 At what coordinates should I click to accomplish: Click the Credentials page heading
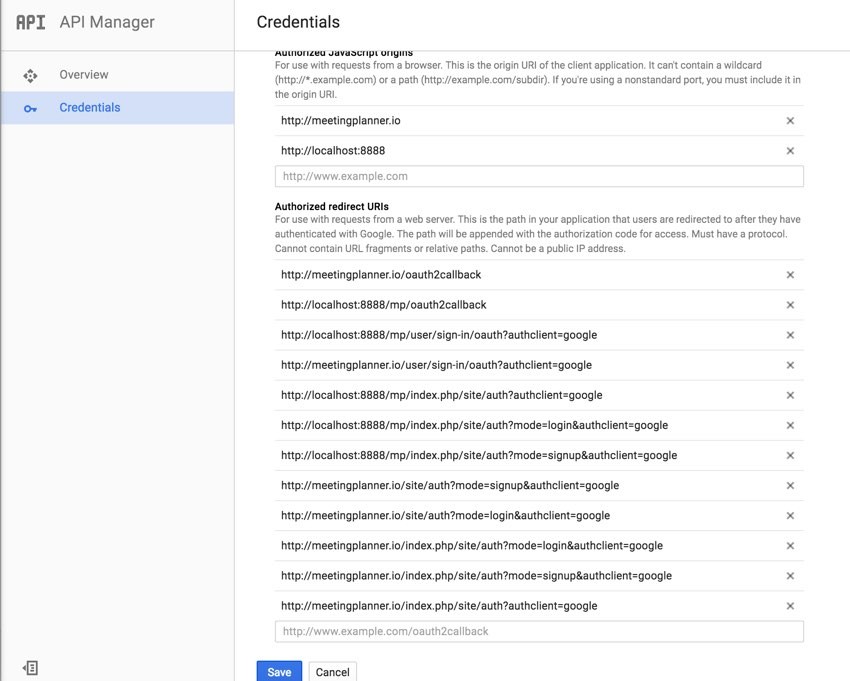click(x=298, y=22)
